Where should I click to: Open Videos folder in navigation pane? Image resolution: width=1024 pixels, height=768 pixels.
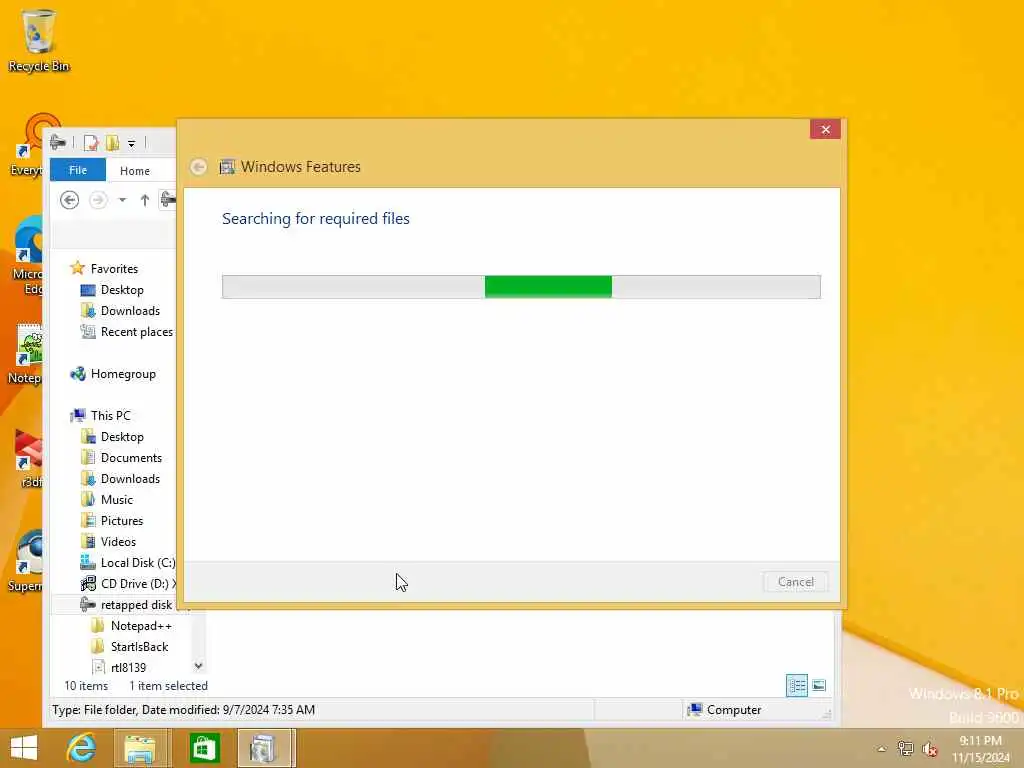click(118, 541)
